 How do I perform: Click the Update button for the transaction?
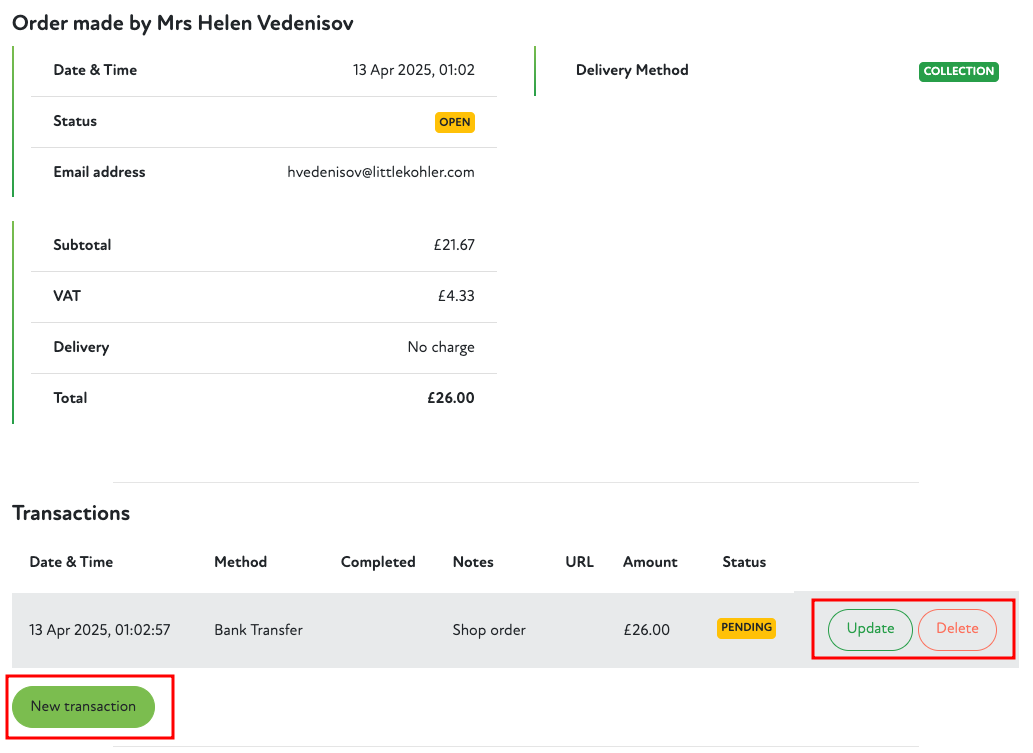point(870,629)
